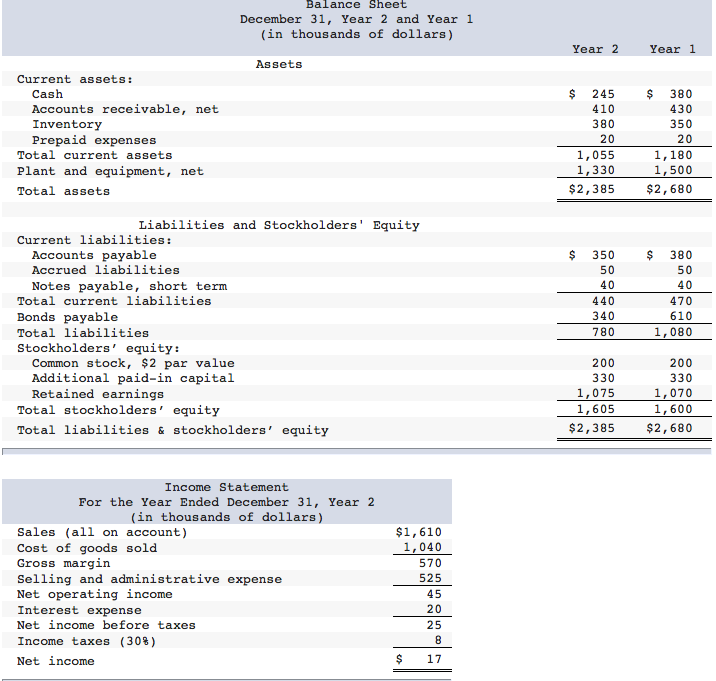Select 'Accounts payable' label

pyautogui.click(x=94, y=255)
